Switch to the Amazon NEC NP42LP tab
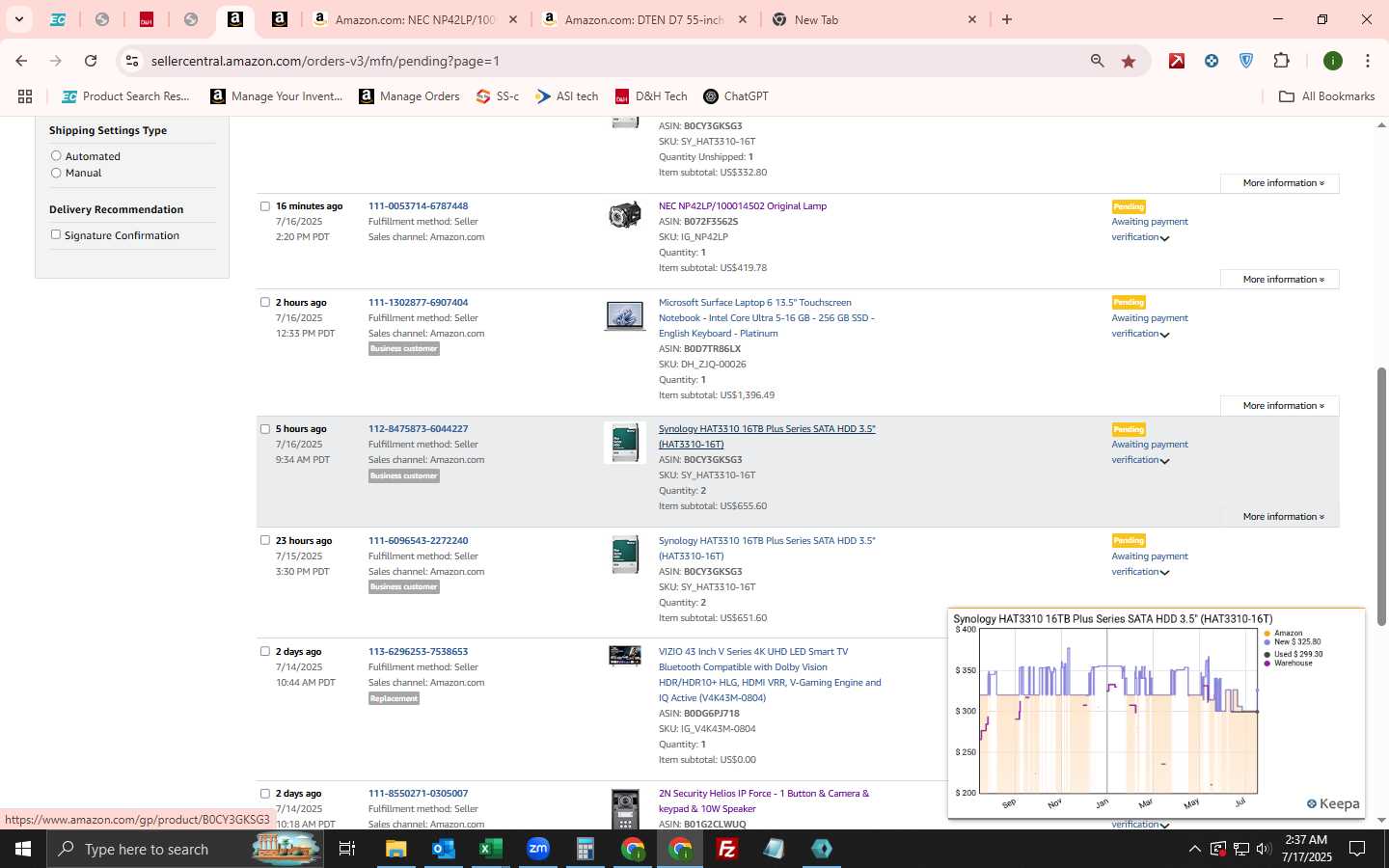The height and width of the screenshot is (868, 1389). point(416,19)
